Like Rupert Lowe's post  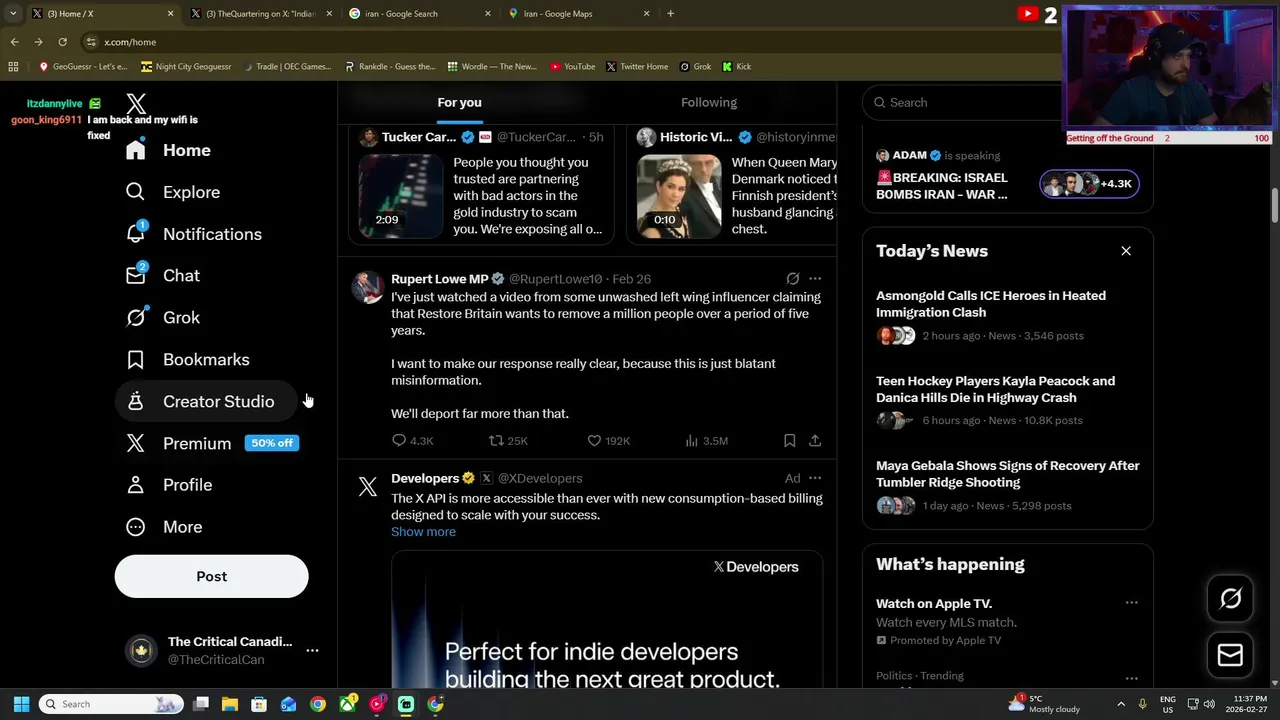(608, 441)
